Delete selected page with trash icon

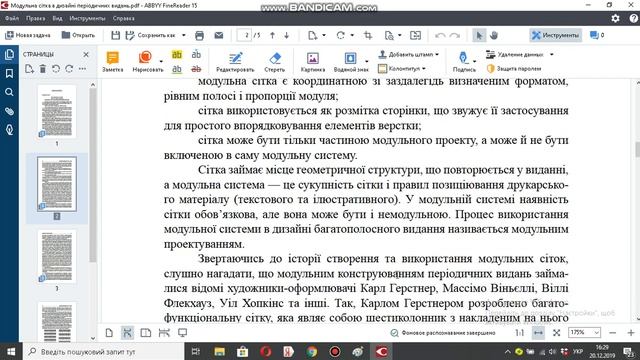point(42,69)
